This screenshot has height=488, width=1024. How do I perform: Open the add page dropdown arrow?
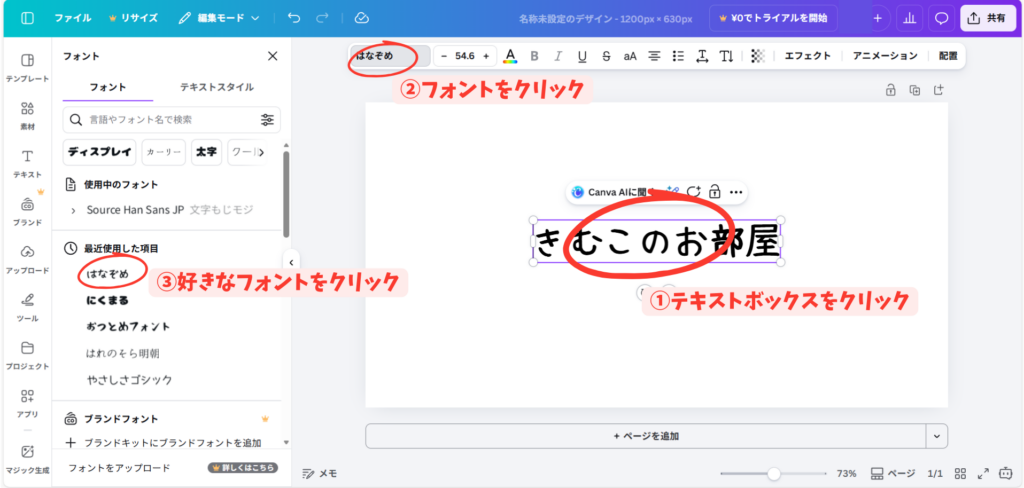click(x=937, y=436)
